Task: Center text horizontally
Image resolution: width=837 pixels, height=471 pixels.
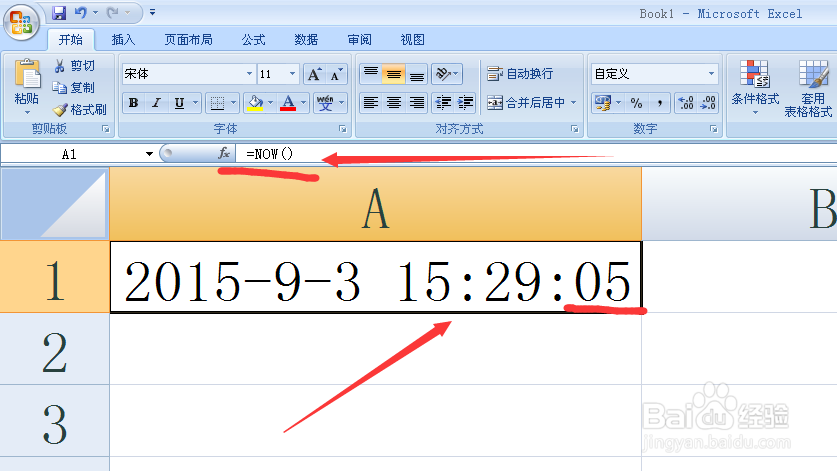Action: pyautogui.click(x=393, y=103)
